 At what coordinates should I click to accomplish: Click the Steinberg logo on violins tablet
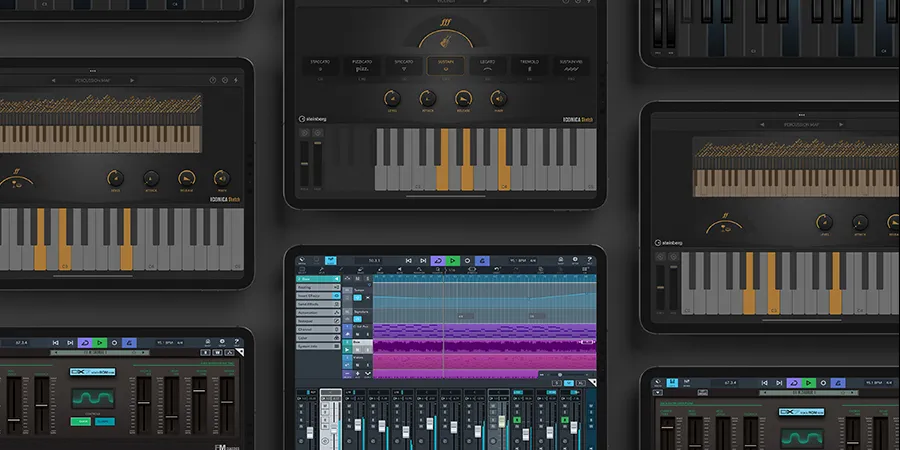coord(313,119)
